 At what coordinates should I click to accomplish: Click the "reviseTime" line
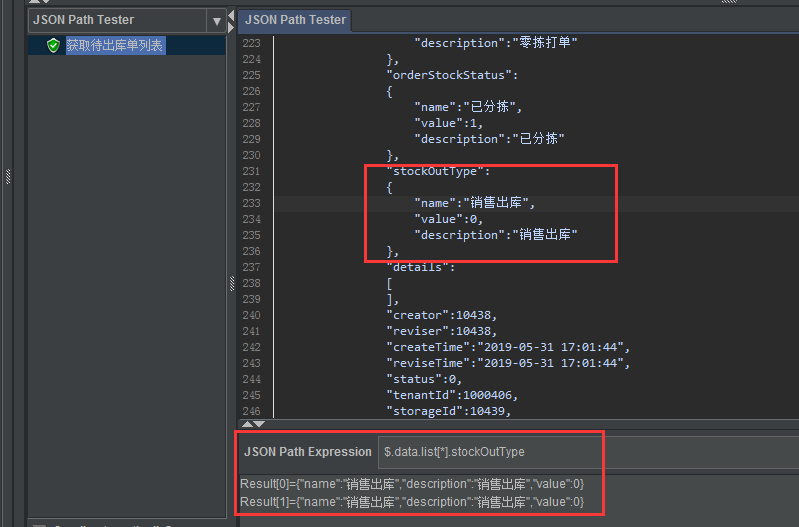(x=508, y=363)
